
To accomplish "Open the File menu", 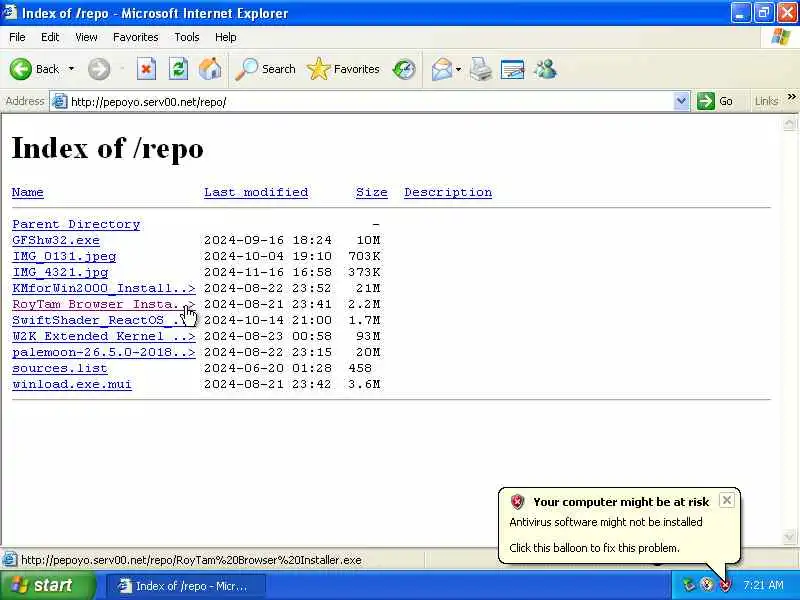I will (x=17, y=37).
